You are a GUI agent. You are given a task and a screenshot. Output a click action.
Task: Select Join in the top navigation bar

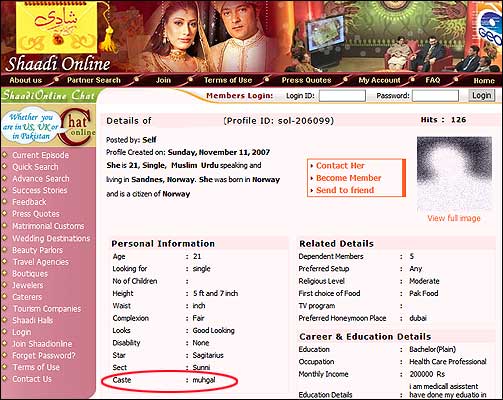click(163, 80)
